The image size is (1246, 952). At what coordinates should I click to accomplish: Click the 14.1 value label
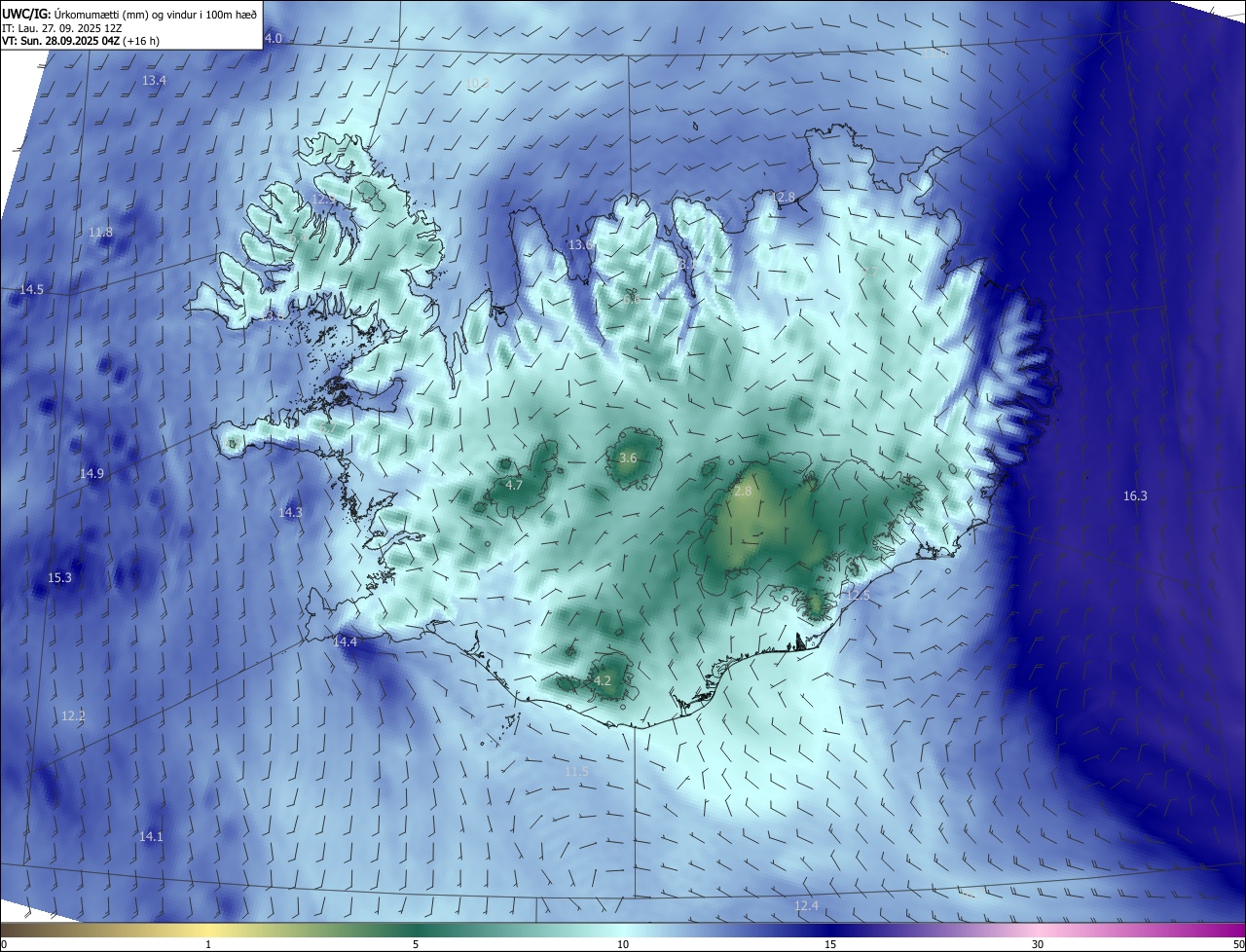pyautogui.click(x=151, y=837)
